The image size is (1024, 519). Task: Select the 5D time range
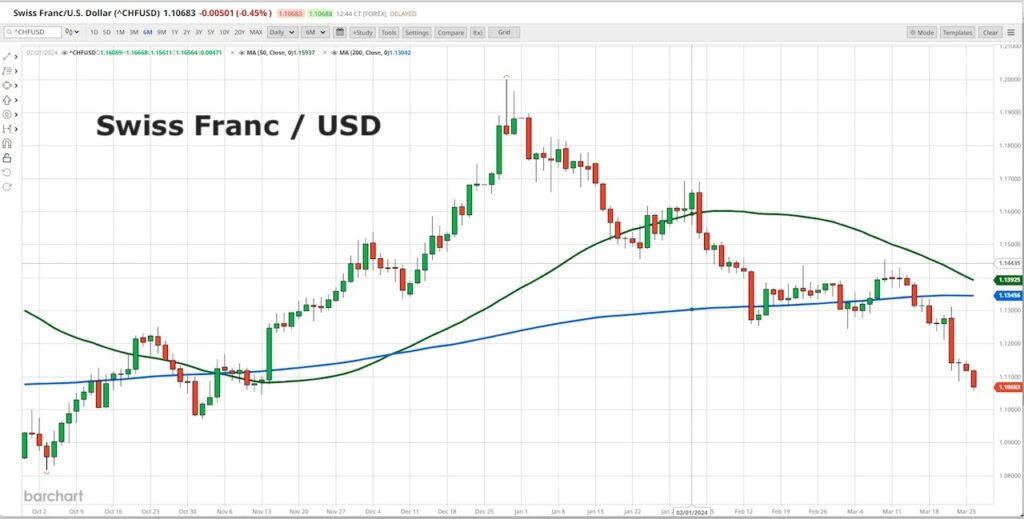[x=107, y=32]
